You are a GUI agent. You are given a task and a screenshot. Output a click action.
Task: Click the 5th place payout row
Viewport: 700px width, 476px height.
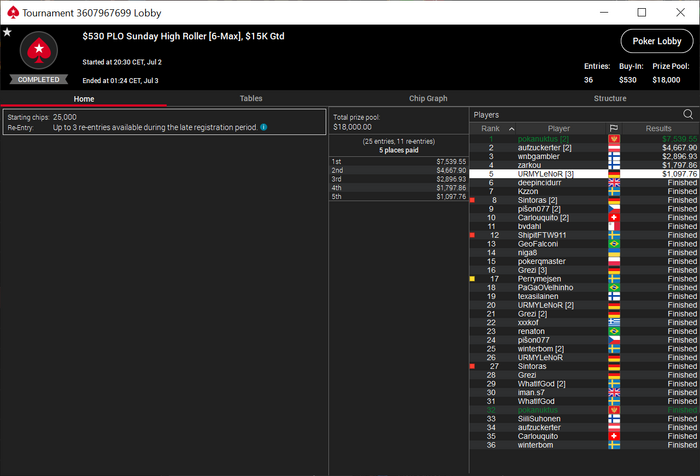coord(398,196)
